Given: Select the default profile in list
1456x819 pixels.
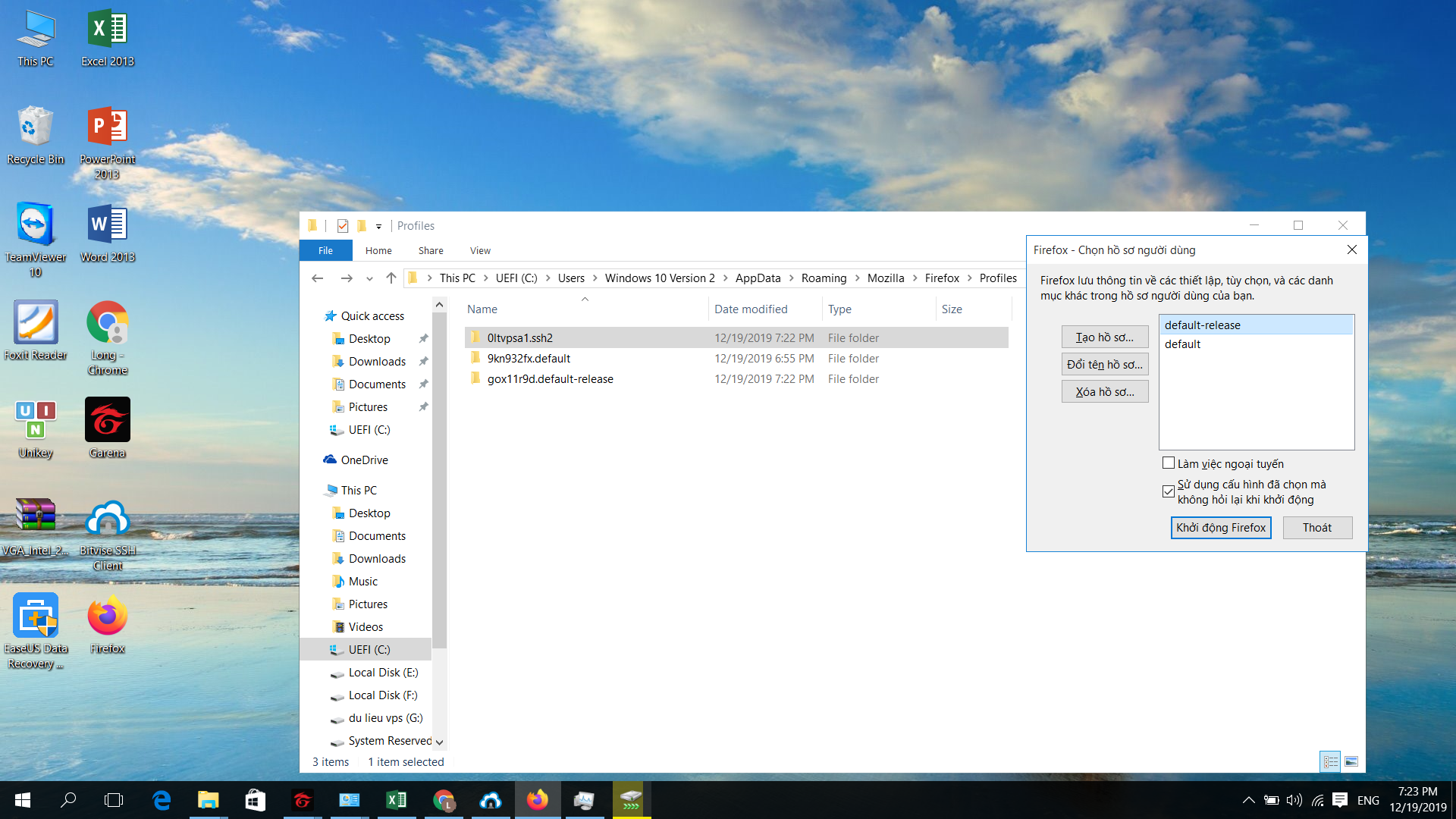Looking at the screenshot, I should (x=1183, y=344).
